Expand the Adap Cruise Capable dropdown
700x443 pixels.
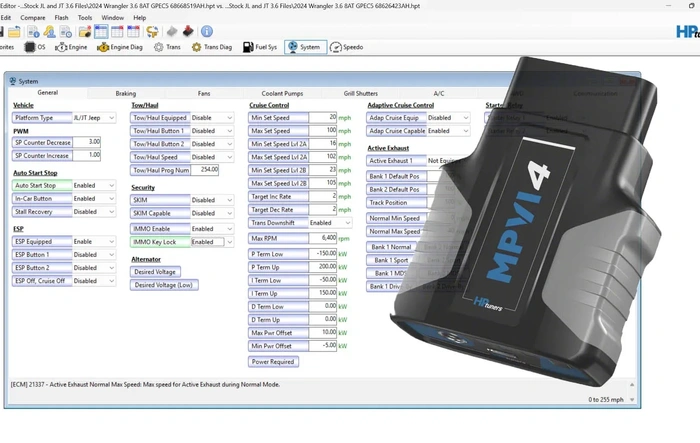pyautogui.click(x=466, y=131)
